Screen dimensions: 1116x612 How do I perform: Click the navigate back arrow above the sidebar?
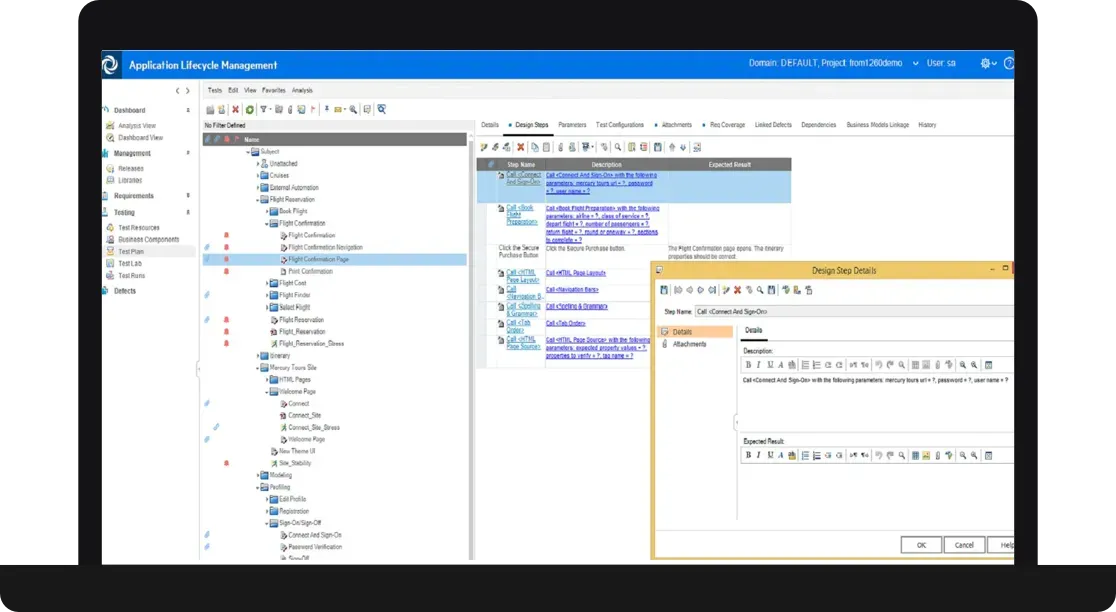click(x=177, y=91)
